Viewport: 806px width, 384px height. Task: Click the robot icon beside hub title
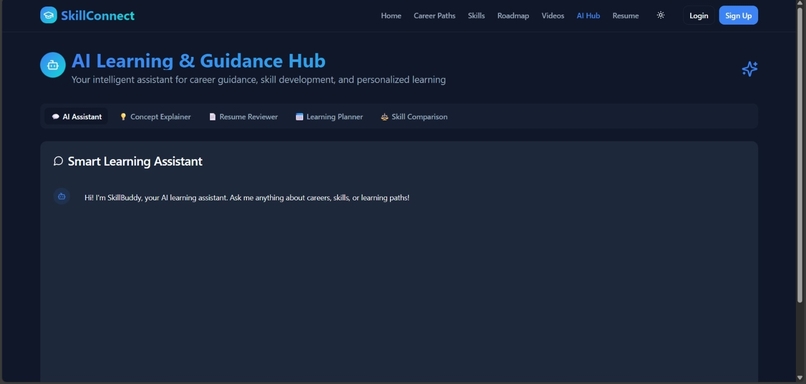pos(53,65)
